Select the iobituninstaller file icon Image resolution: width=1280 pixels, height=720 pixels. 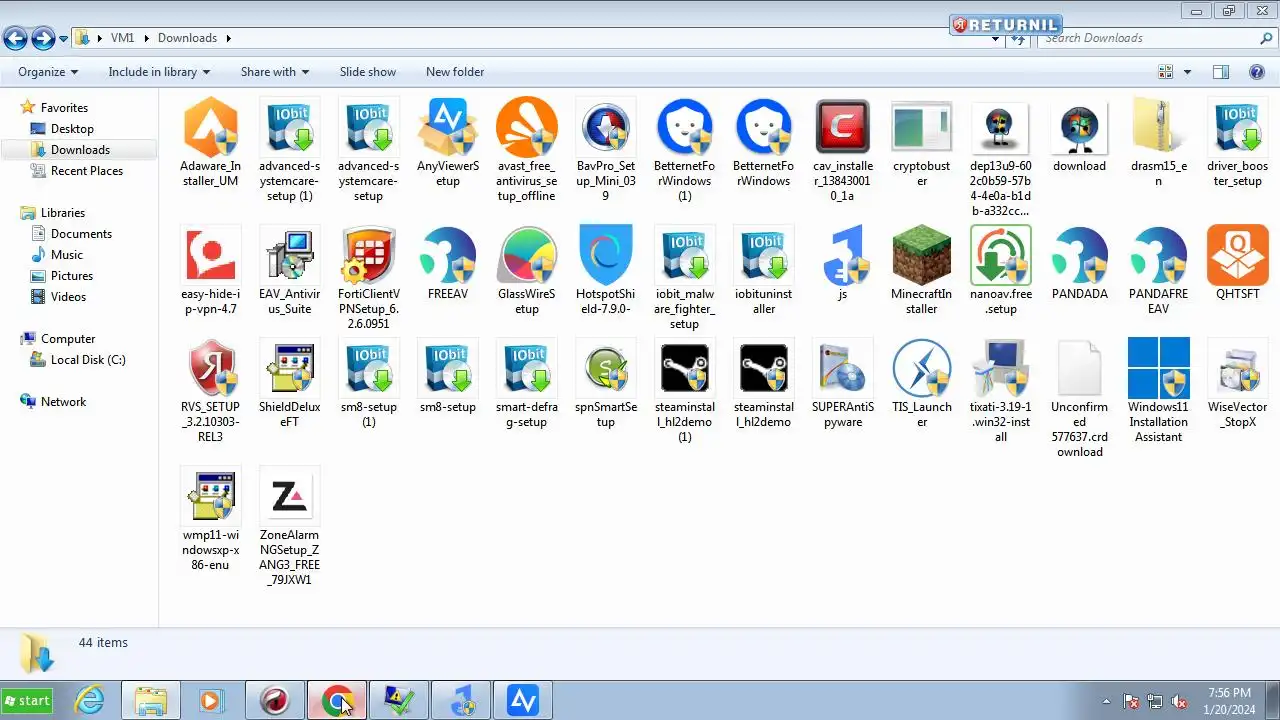[x=764, y=256]
